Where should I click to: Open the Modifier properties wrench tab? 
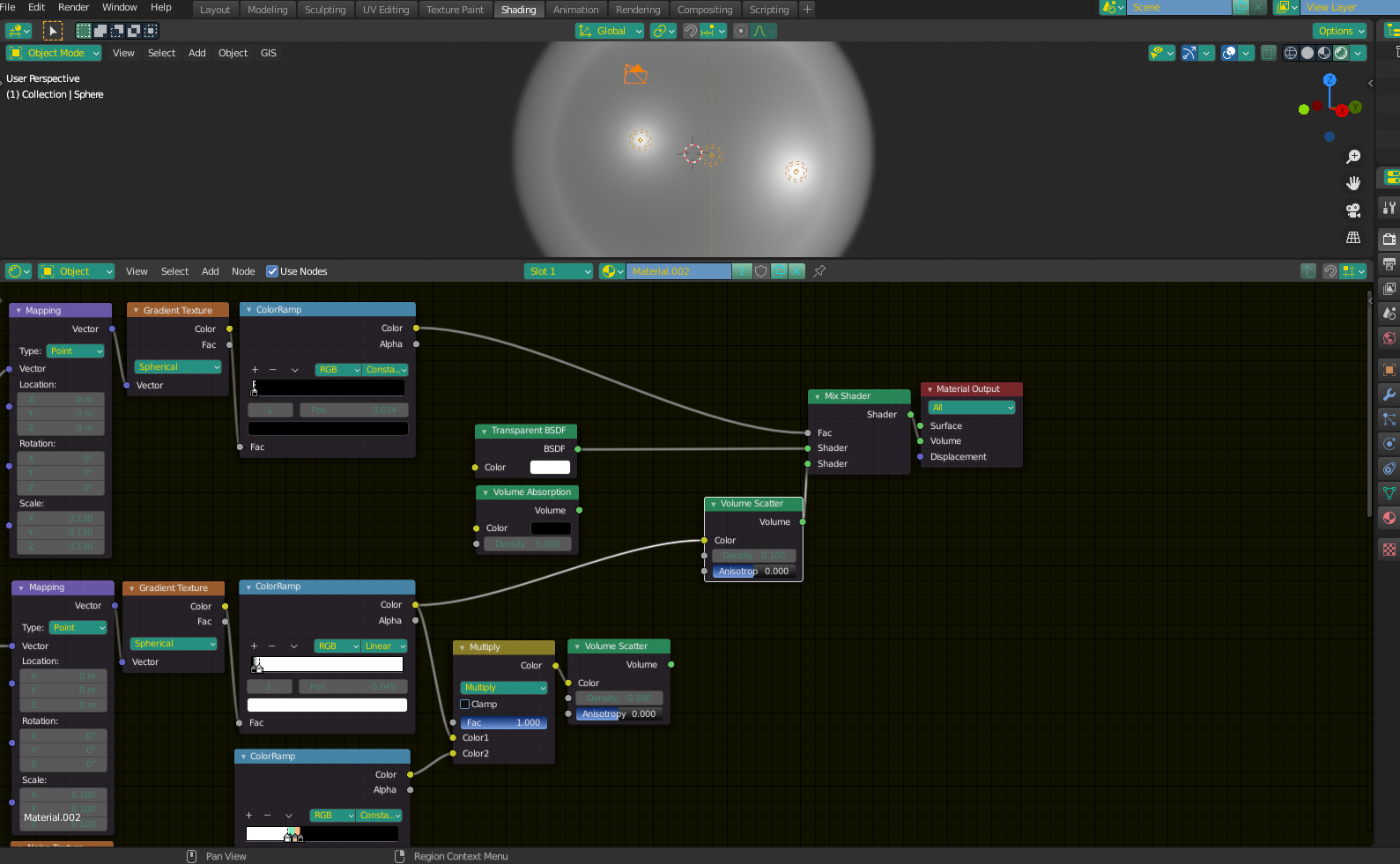coord(1389,395)
